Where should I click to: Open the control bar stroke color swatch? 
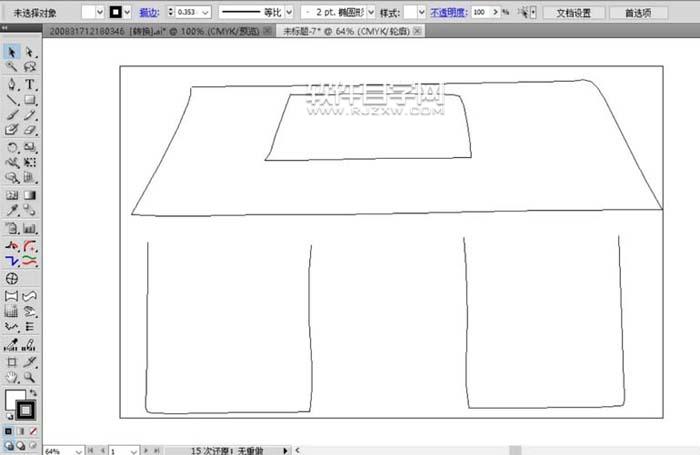coord(115,13)
